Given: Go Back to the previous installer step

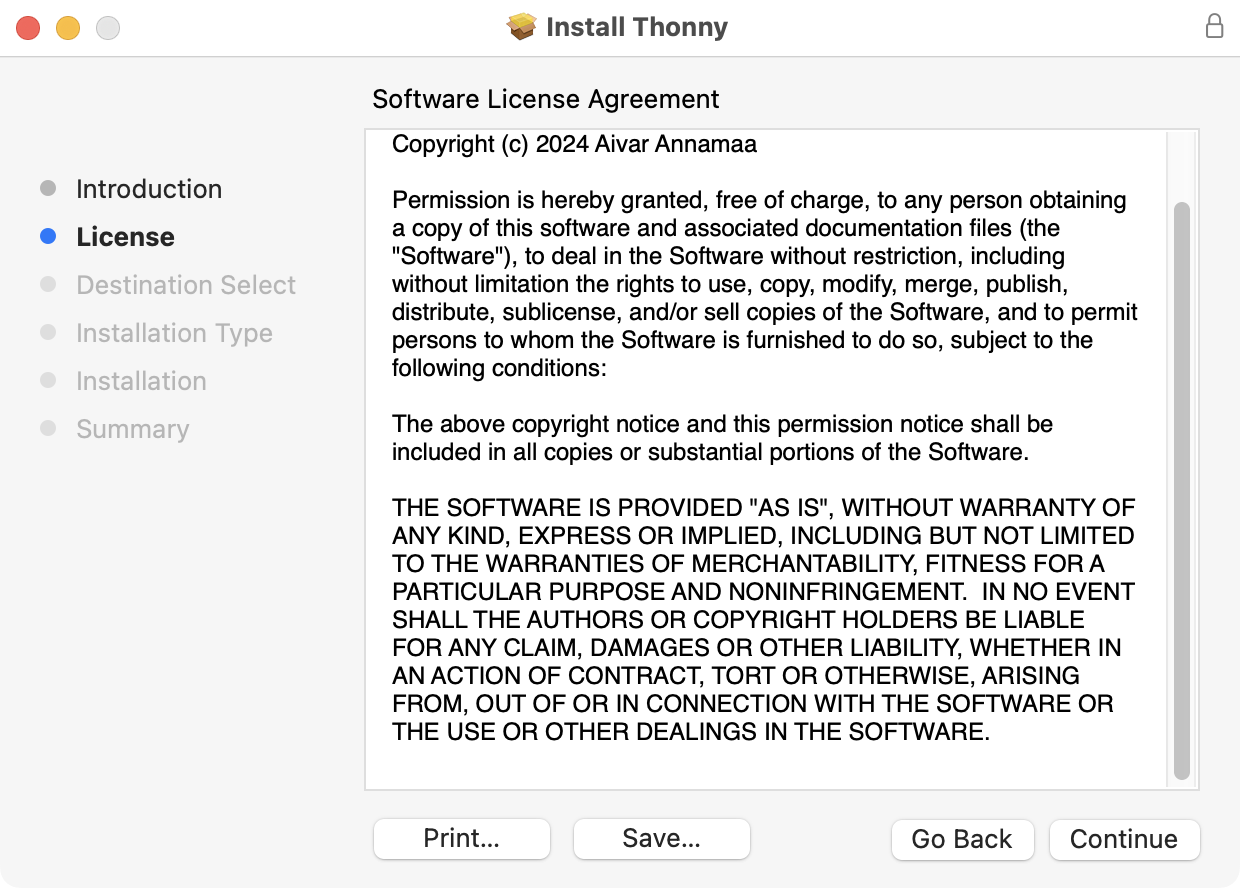Looking at the screenshot, I should pos(961,839).
